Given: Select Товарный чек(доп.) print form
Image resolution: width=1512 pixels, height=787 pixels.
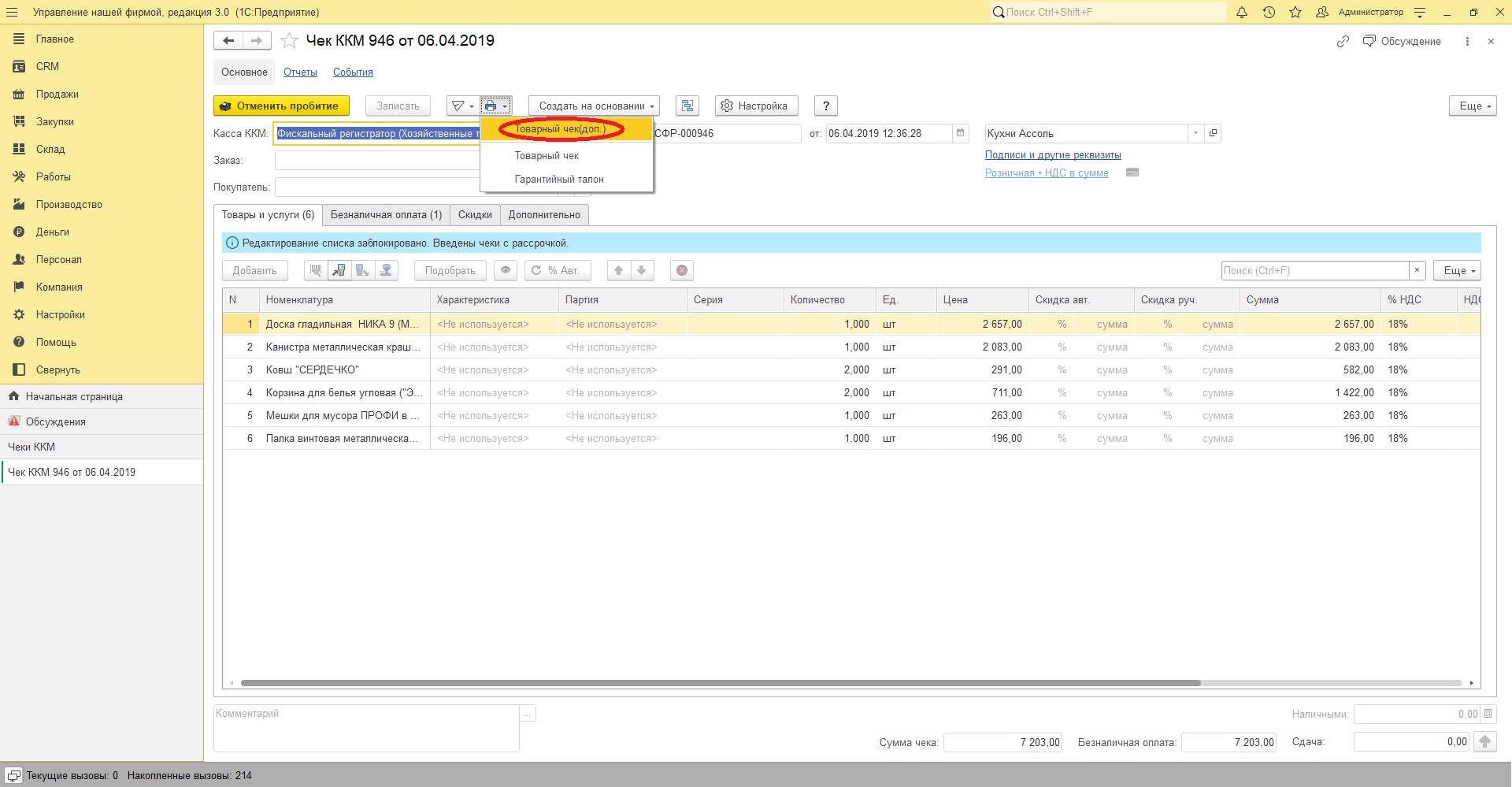Looking at the screenshot, I should tap(566, 129).
